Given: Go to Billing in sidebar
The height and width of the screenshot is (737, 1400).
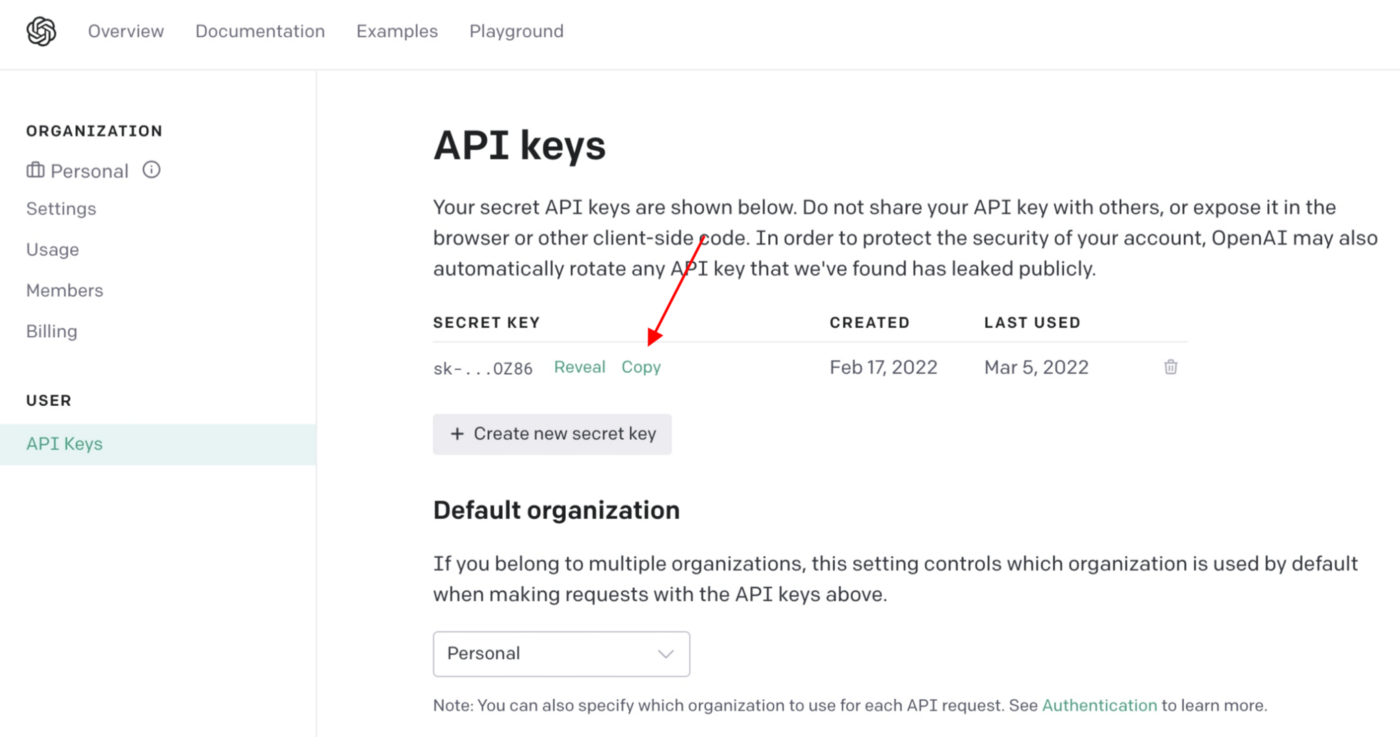Looking at the screenshot, I should (x=52, y=332).
